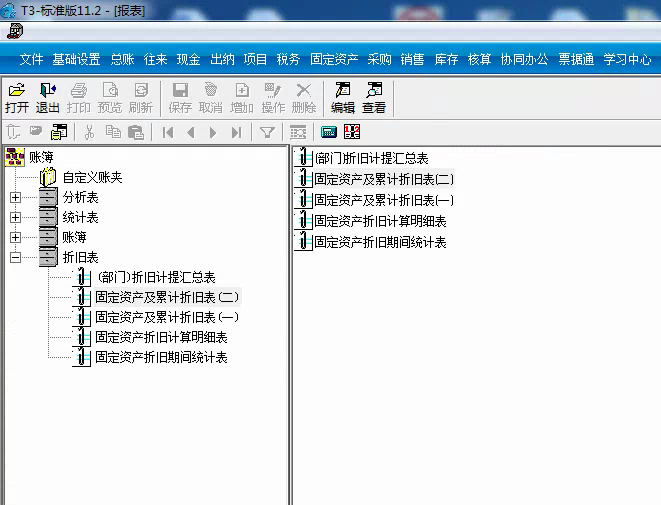Screen dimensions: 661x505
Task: Select (部门)折旧计提汇总表 in right list
Action: (x=371, y=158)
